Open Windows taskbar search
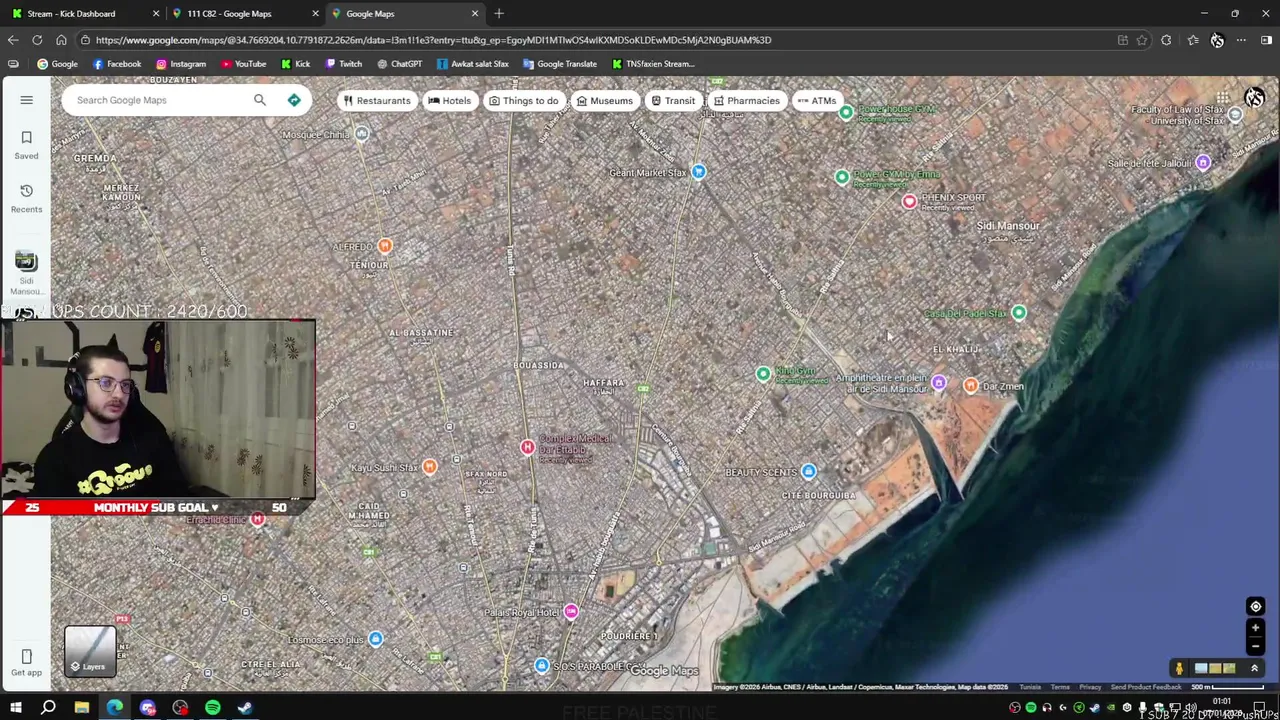This screenshot has height=720, width=1280. point(48,708)
